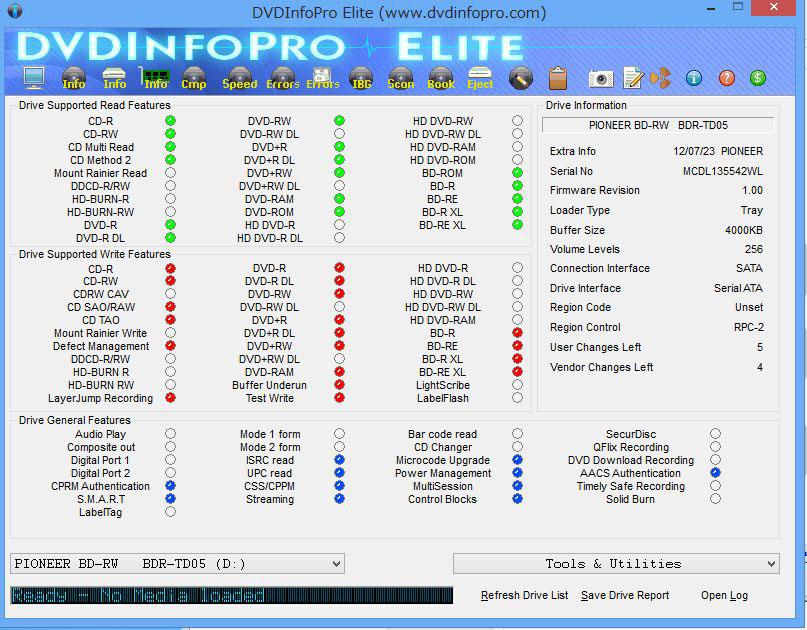Toggle Microcode Upgrade indicator
Image resolution: width=807 pixels, height=630 pixels.
click(517, 460)
